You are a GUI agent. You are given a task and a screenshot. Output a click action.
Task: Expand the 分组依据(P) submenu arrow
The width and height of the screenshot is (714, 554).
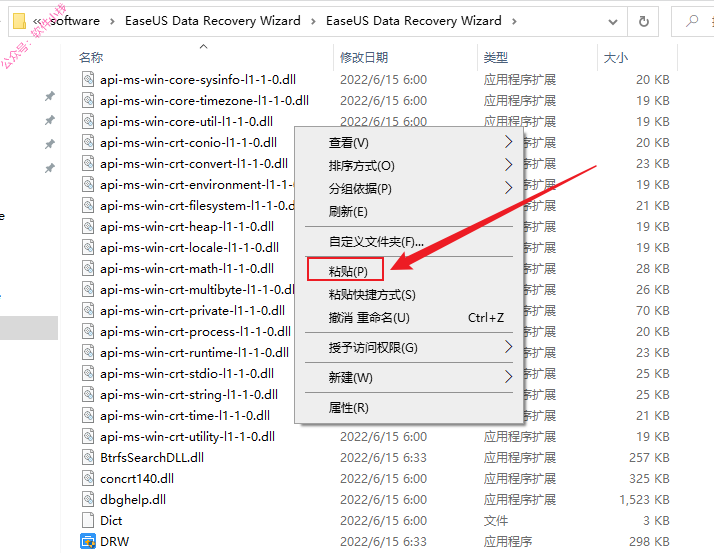coord(509,188)
